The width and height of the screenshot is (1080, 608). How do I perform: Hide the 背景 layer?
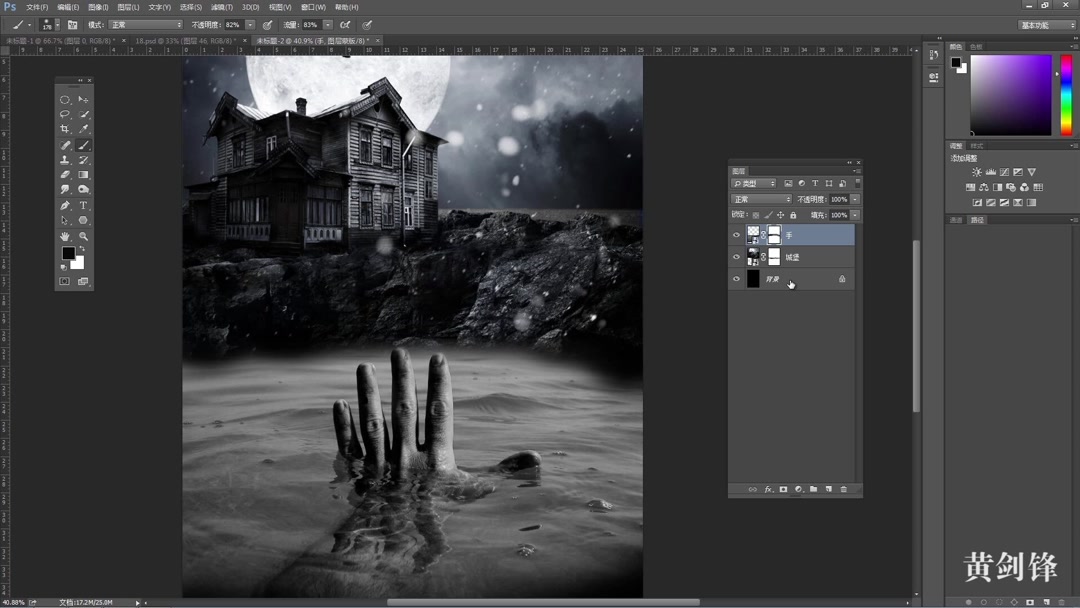coord(737,278)
